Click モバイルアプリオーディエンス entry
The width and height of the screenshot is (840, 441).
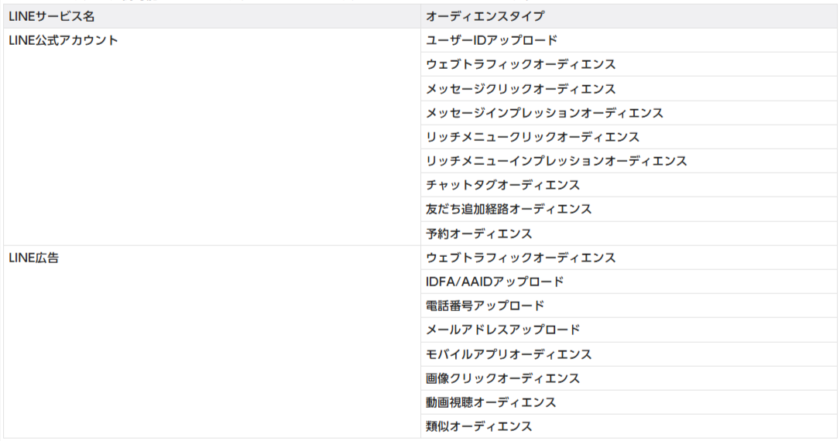point(508,354)
